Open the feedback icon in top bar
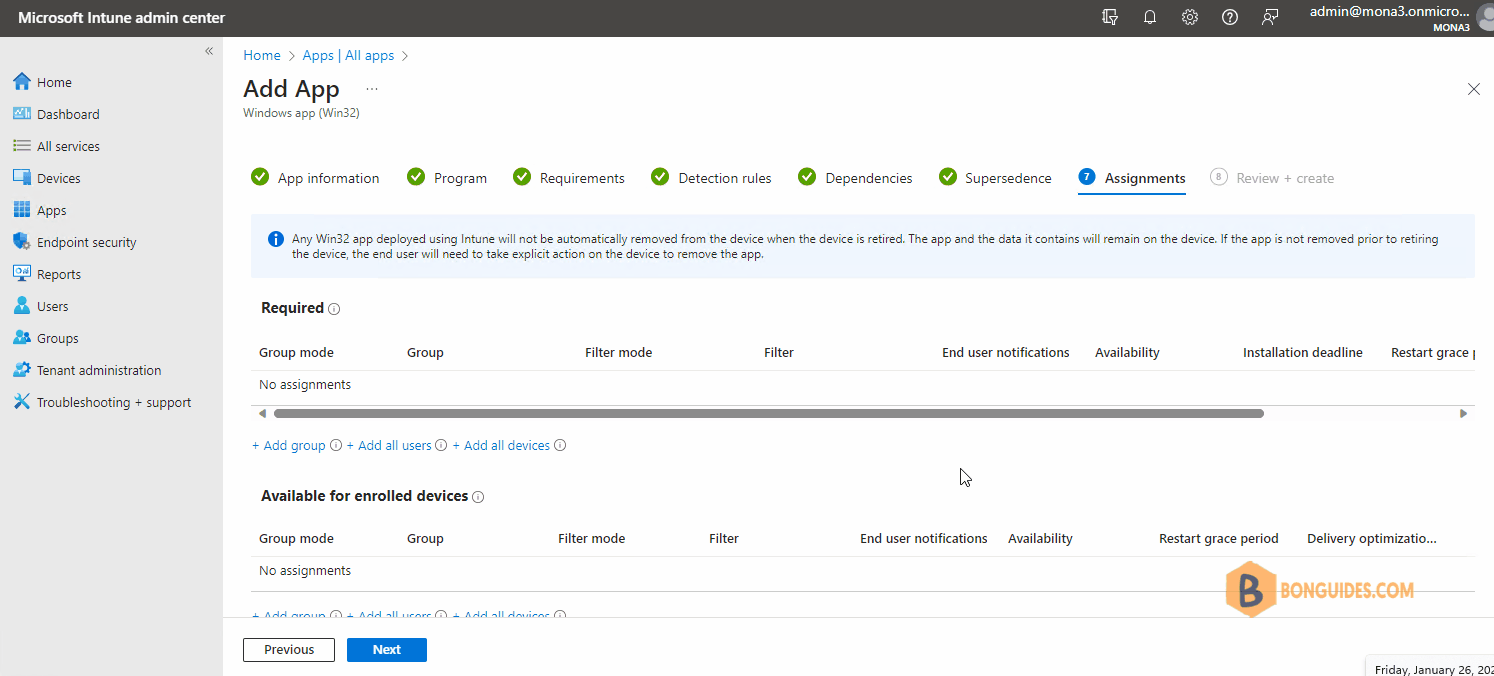This screenshot has width=1494, height=676. [1270, 17]
